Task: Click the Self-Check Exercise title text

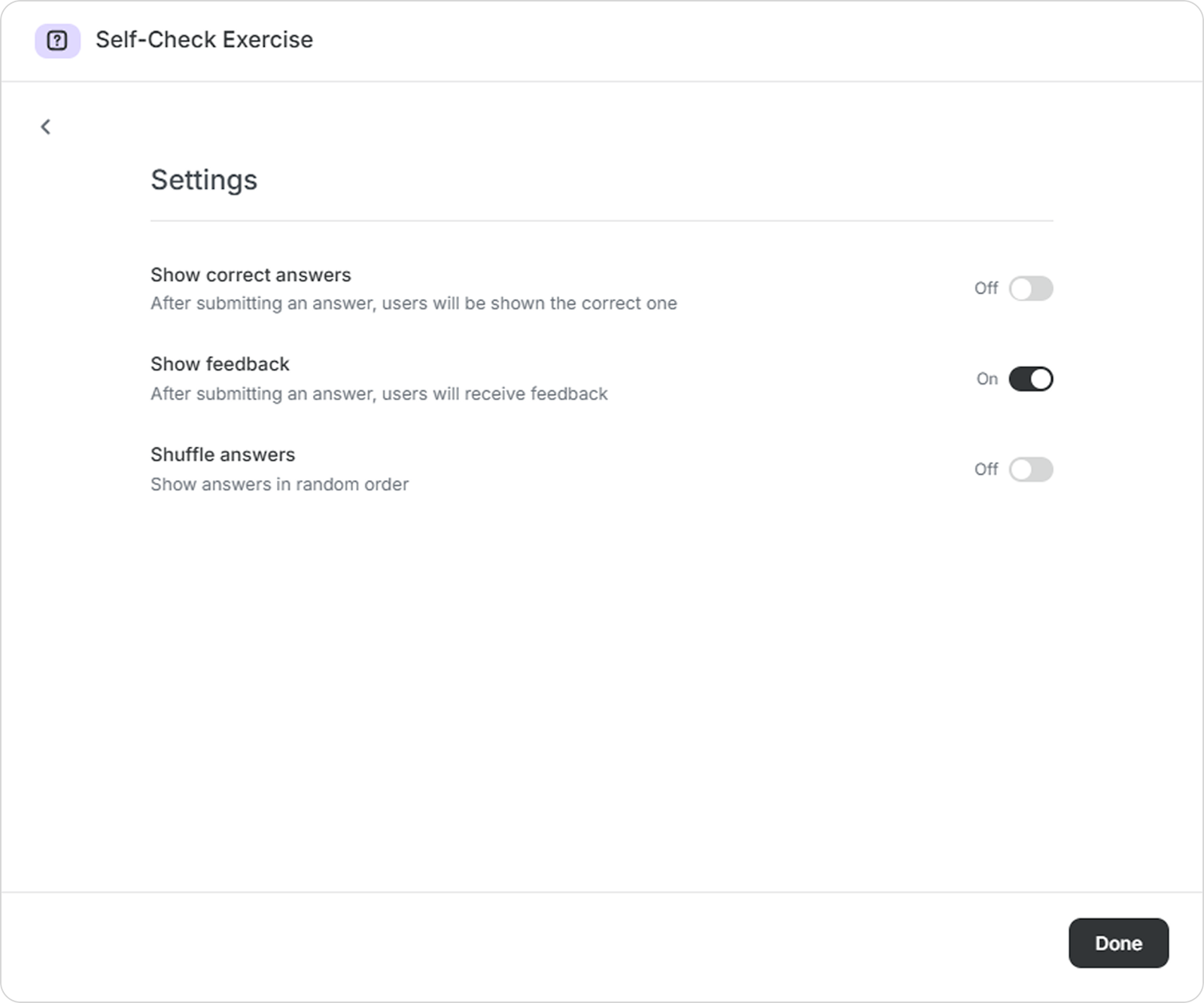Action: [x=204, y=40]
